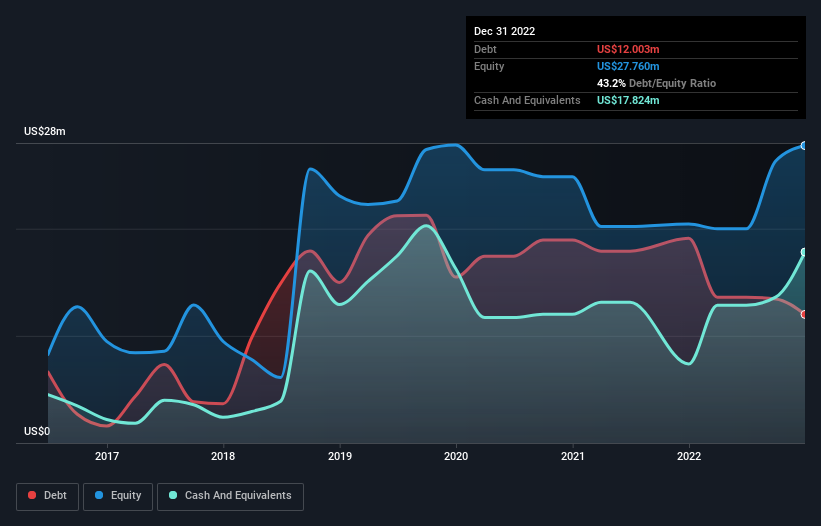Image resolution: width=821 pixels, height=526 pixels.
Task: Click the 2018 x-axis label
Action: [x=223, y=456]
